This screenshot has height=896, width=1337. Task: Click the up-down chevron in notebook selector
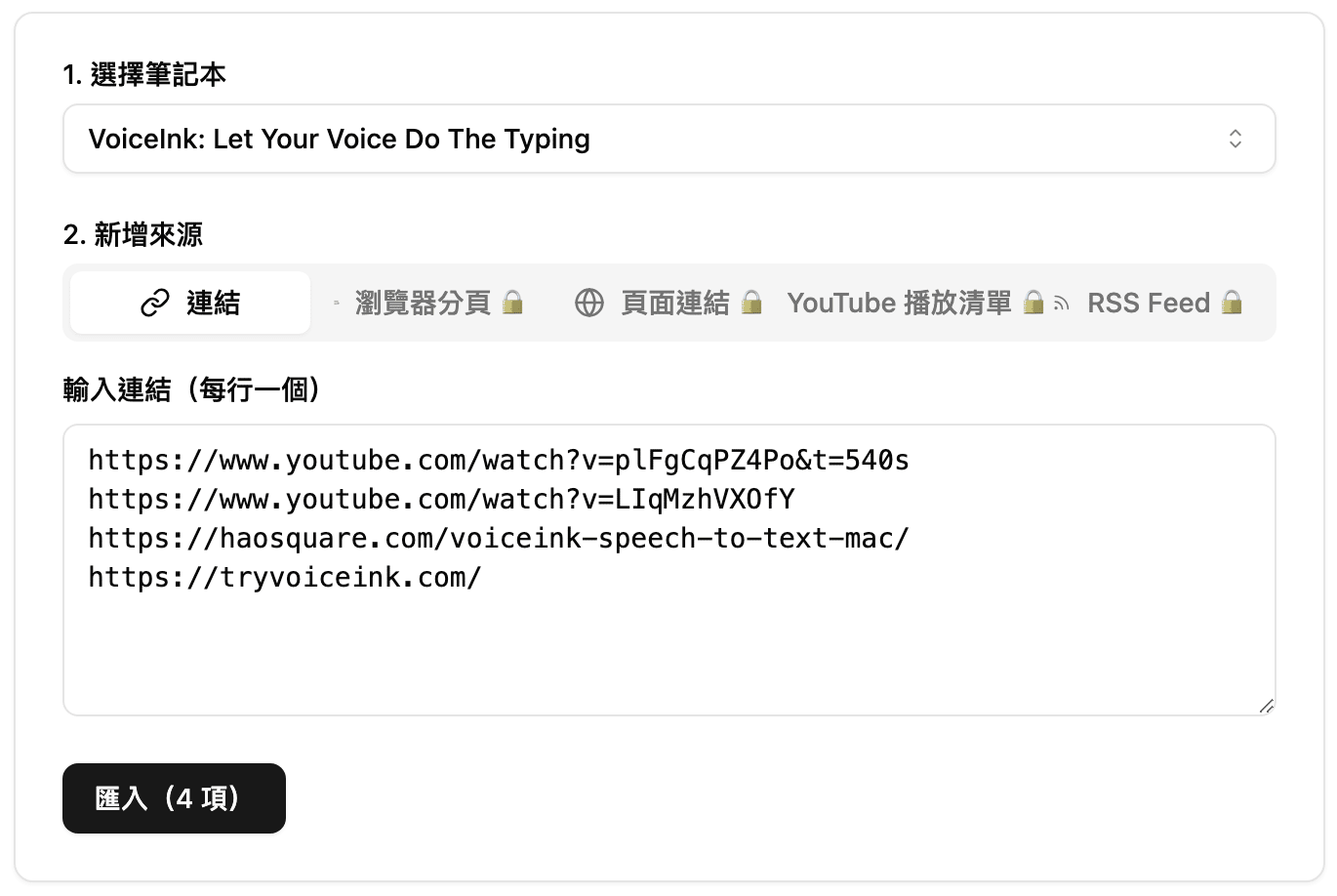pyautogui.click(x=1235, y=139)
